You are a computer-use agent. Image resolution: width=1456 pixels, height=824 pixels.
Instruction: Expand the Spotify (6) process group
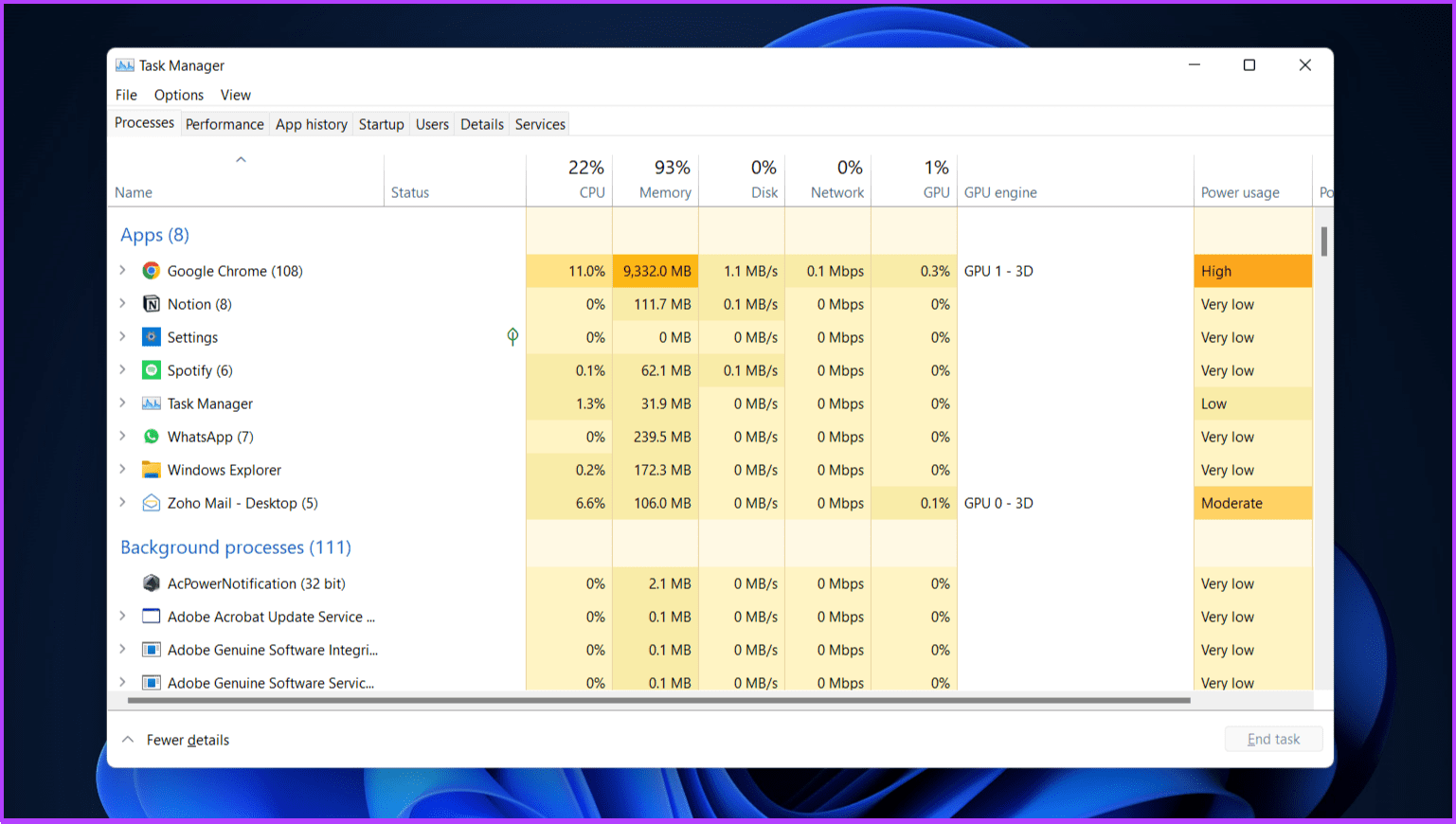123,370
